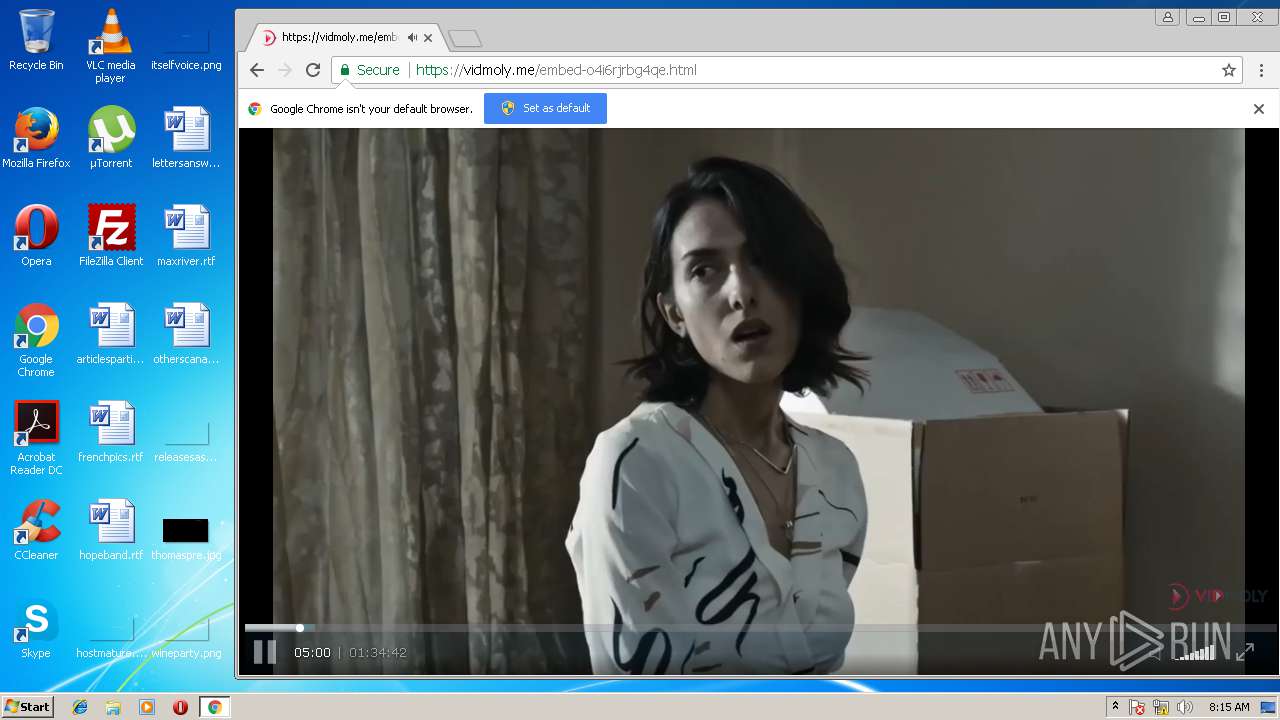Viewport: 1280px width, 720px height.
Task: Open maxriver.rtf document
Action: (186, 236)
